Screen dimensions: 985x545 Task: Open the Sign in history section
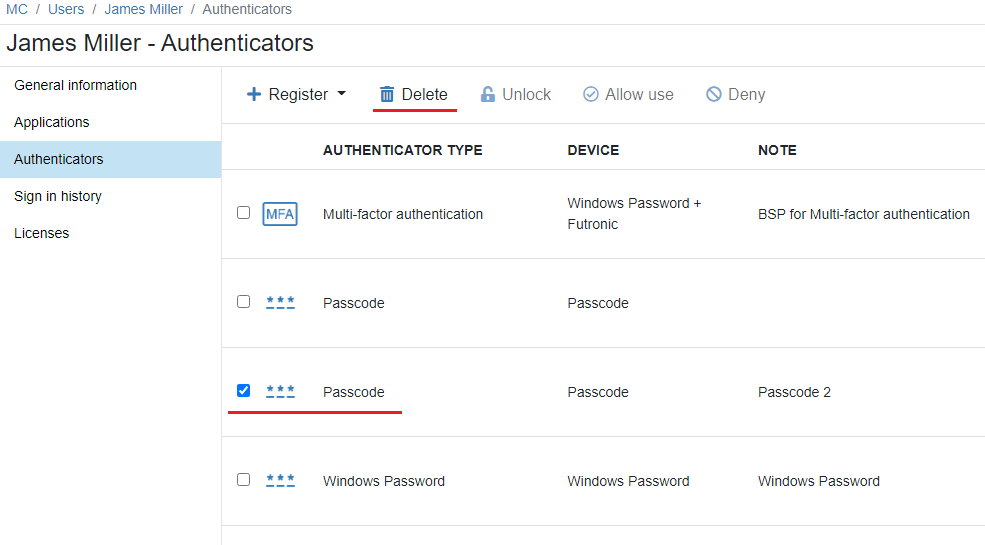pyautogui.click(x=58, y=196)
